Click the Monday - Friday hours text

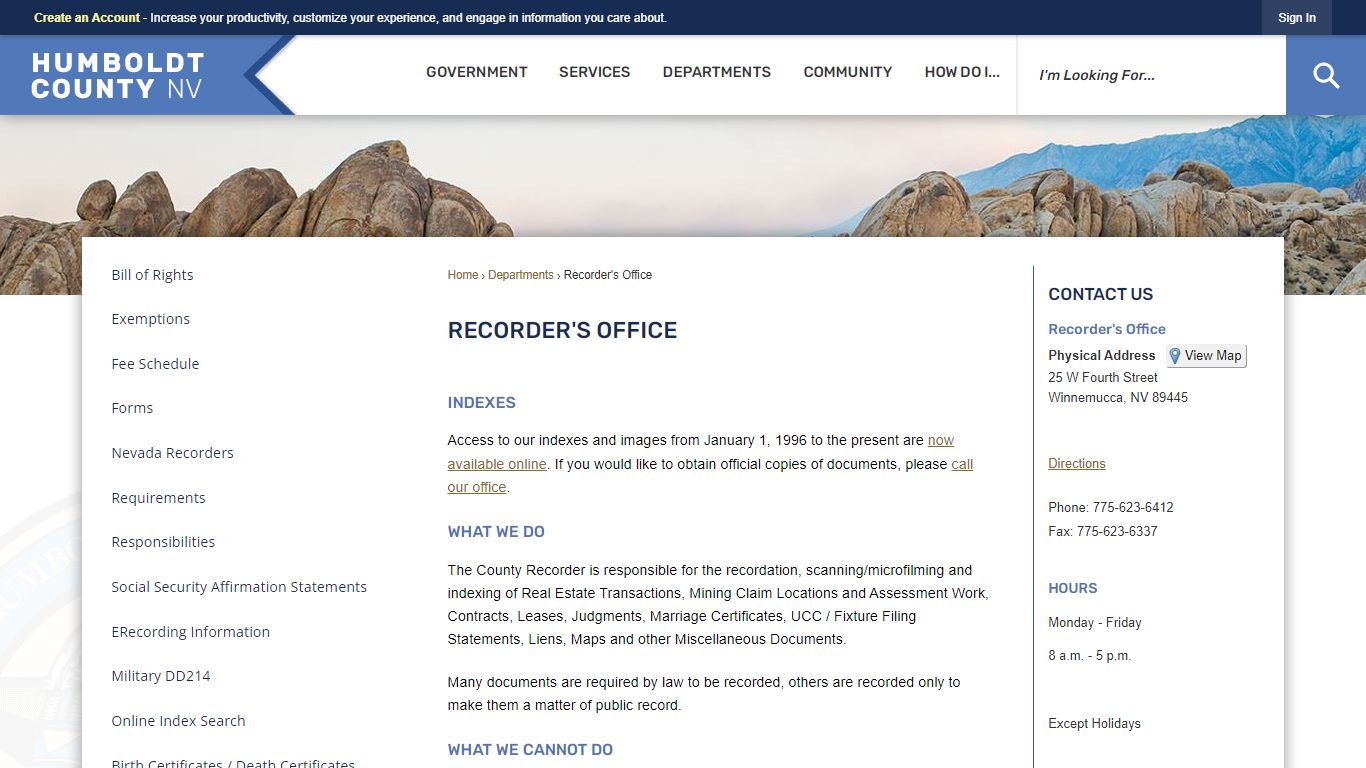tap(1095, 623)
